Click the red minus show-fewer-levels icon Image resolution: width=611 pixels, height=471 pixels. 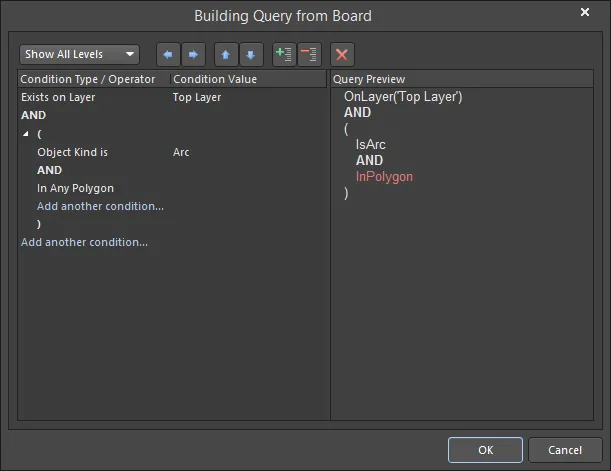coord(309,55)
